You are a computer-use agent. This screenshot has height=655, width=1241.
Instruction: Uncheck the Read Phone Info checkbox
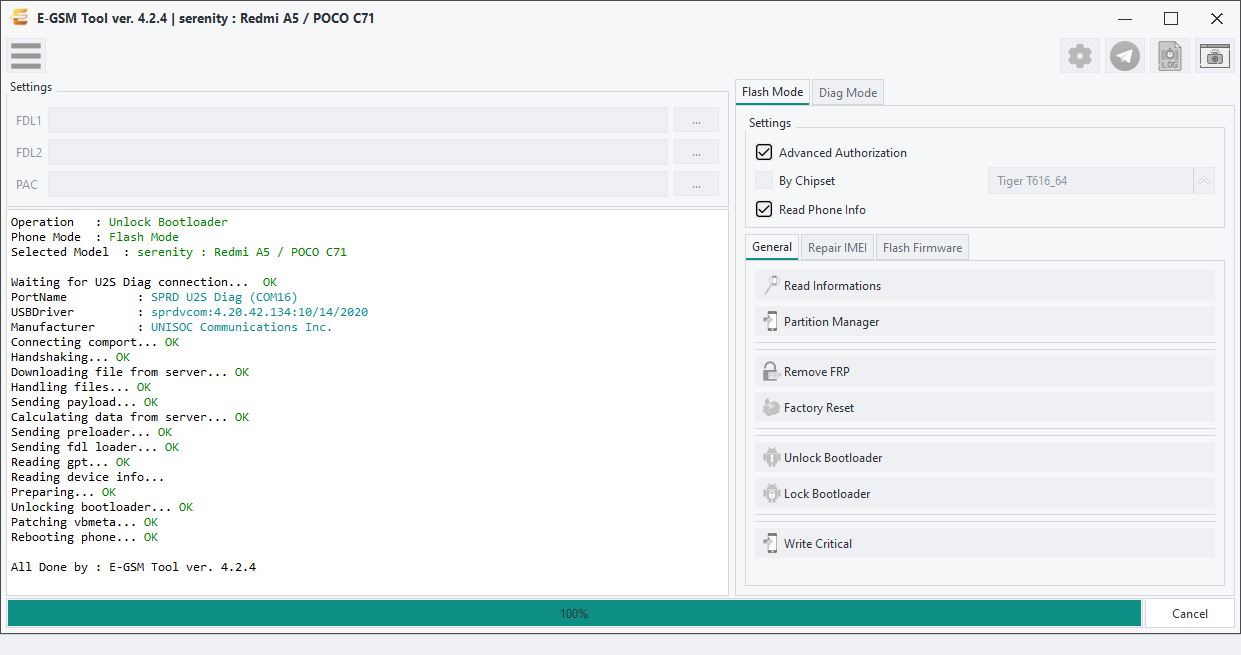pos(764,209)
